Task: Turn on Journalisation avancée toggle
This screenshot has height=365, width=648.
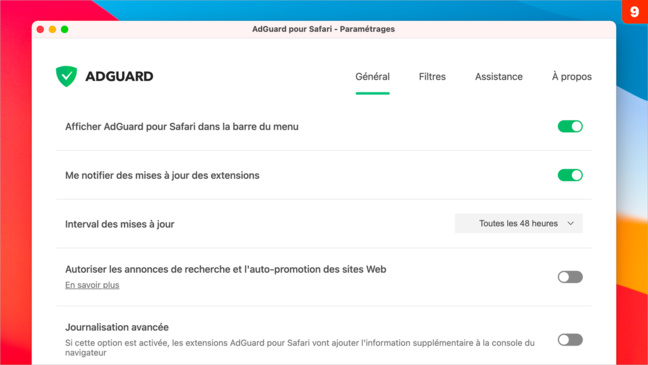Action: (x=570, y=340)
